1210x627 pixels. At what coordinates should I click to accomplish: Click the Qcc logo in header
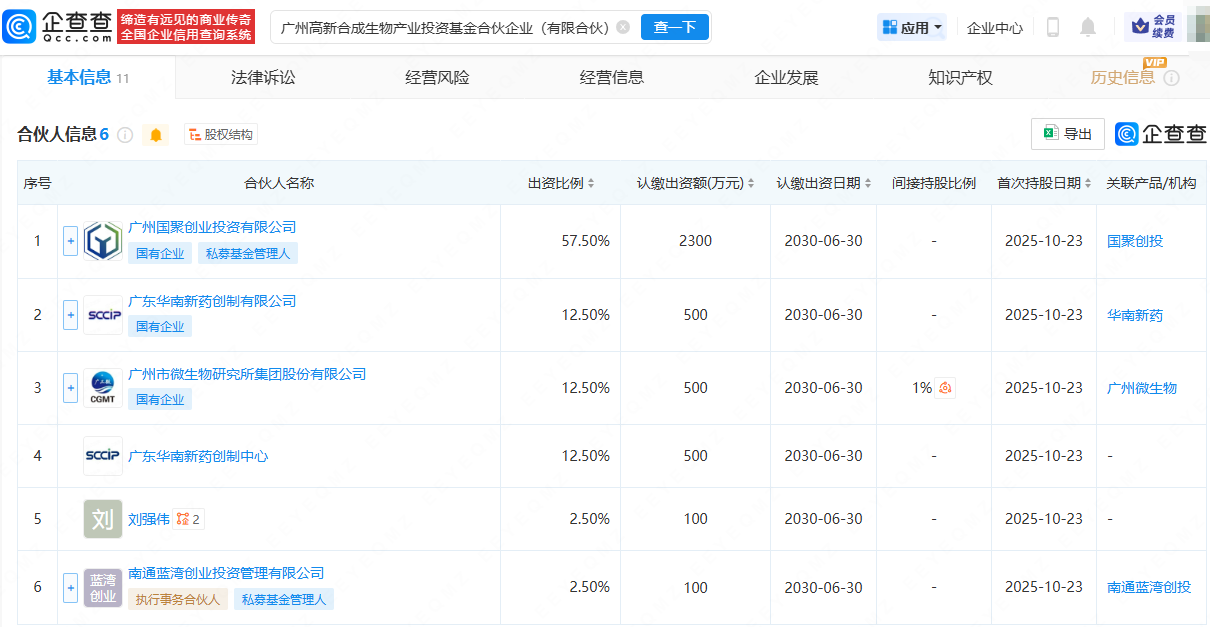tap(58, 27)
